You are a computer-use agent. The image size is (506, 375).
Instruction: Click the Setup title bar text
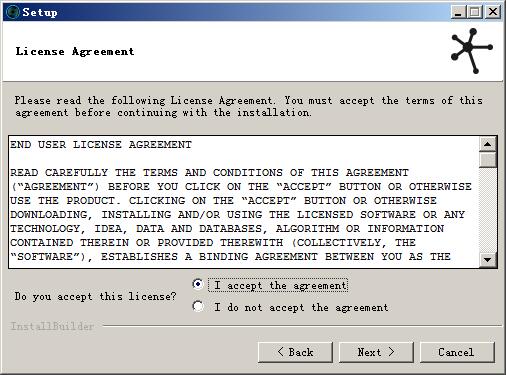click(40, 12)
